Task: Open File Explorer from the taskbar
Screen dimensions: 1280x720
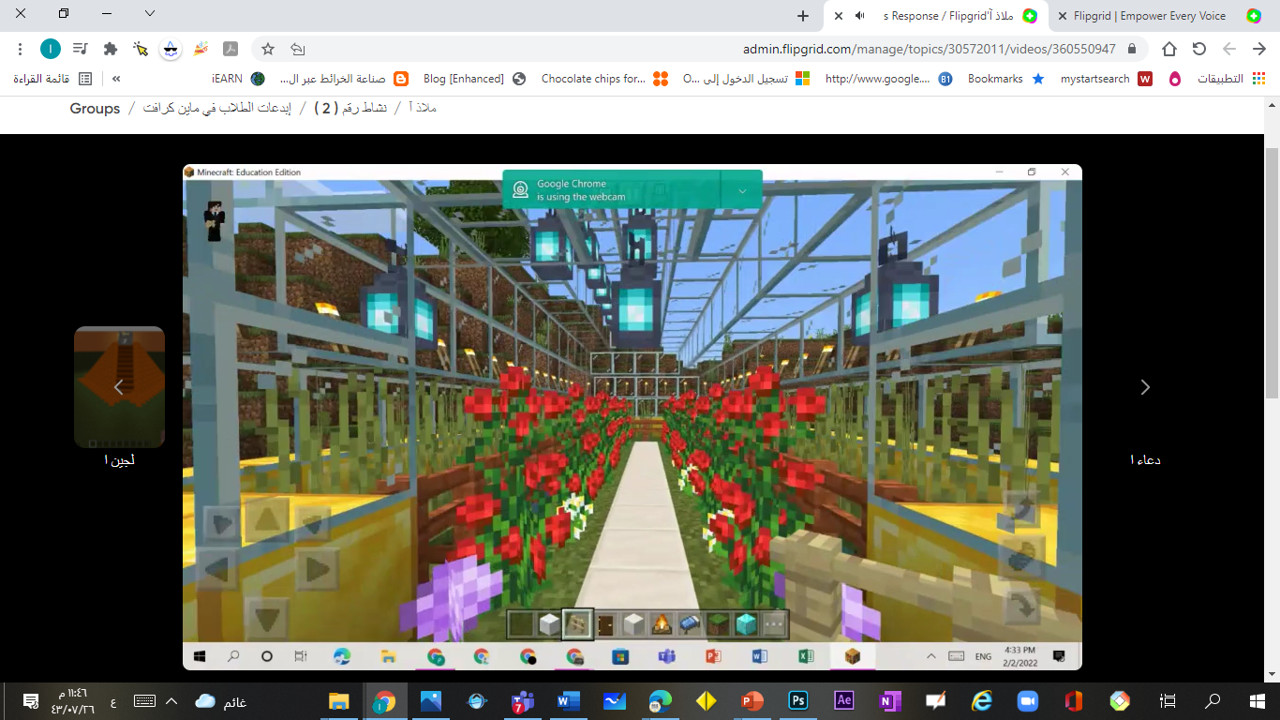Action: (x=339, y=701)
